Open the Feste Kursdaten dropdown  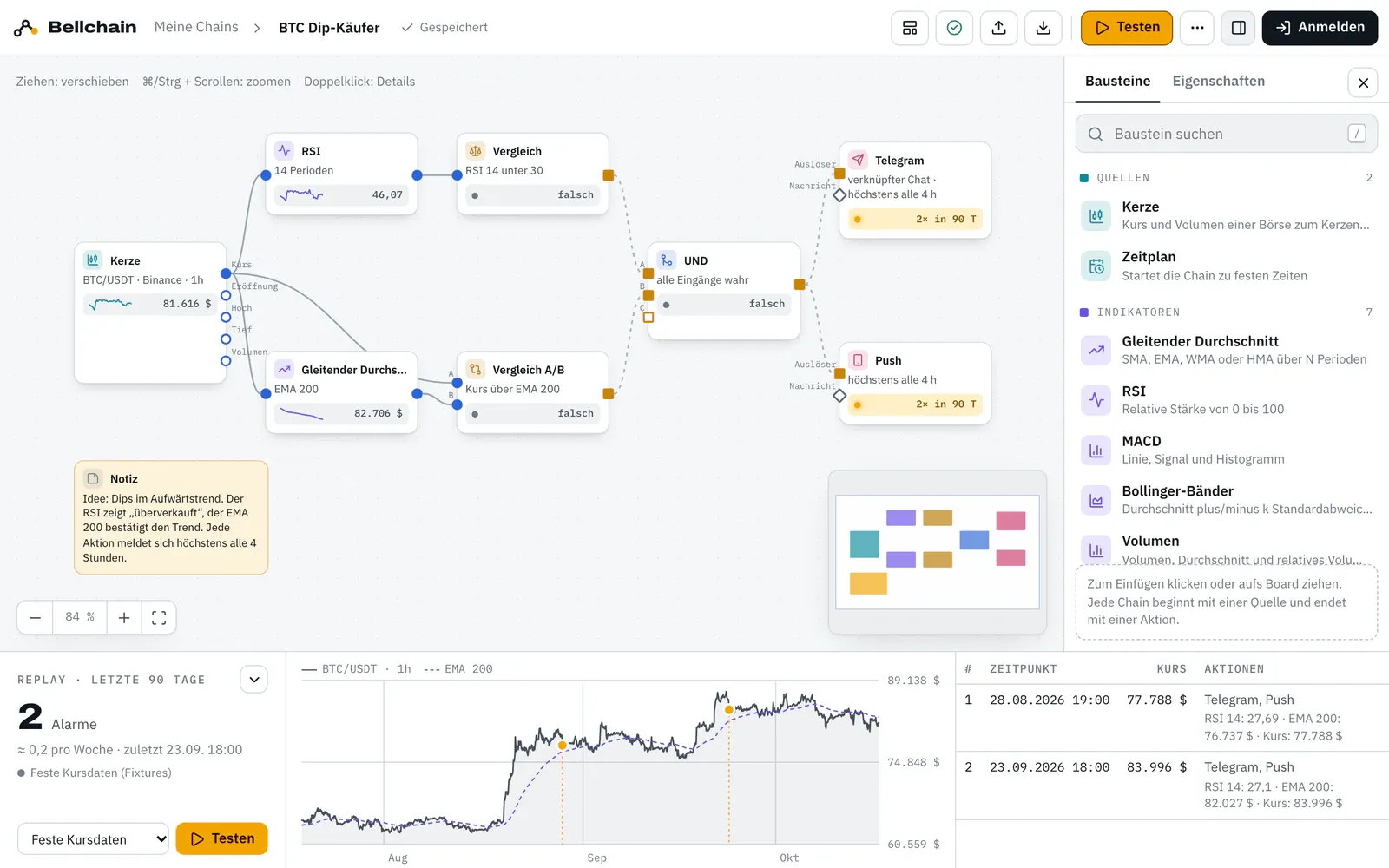click(94, 839)
